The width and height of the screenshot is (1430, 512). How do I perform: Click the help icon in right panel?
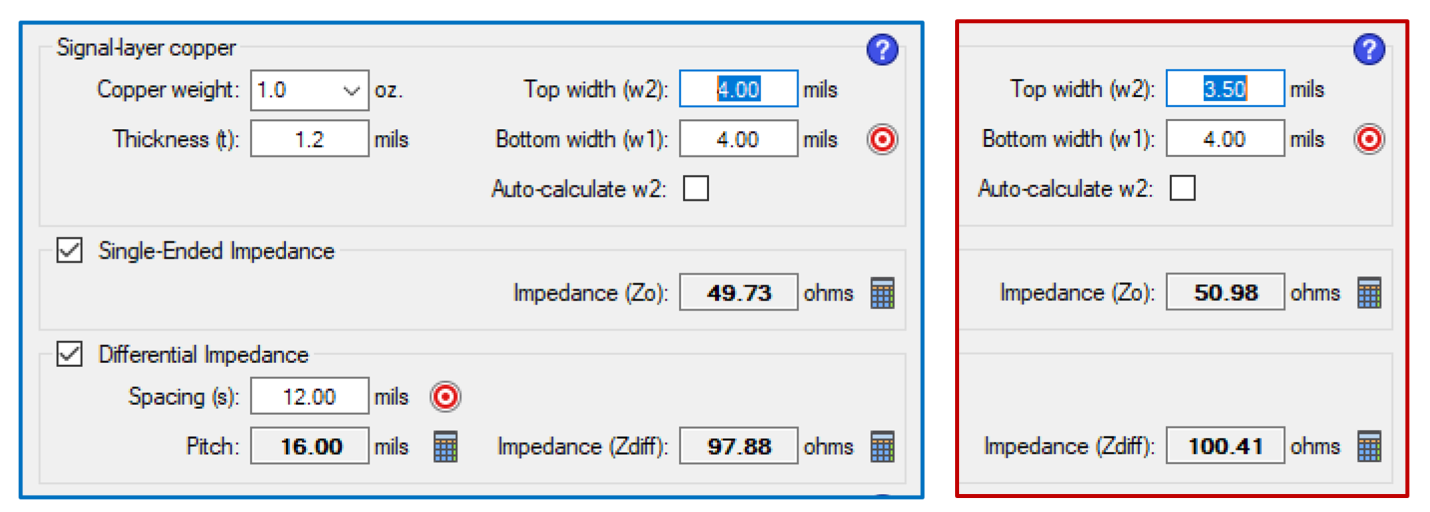pos(1368,49)
